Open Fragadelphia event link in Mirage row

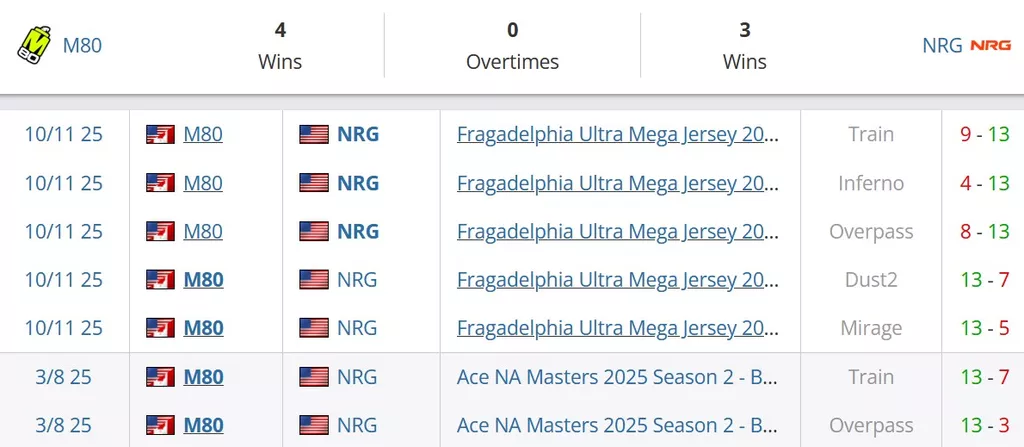(618, 328)
